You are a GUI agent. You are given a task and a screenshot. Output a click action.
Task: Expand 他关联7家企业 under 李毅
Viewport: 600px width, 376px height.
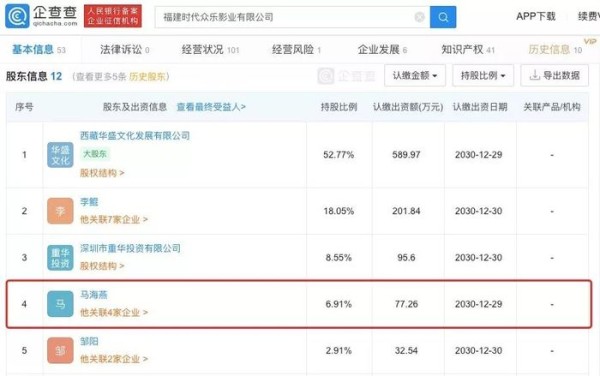pyautogui.click(x=114, y=220)
